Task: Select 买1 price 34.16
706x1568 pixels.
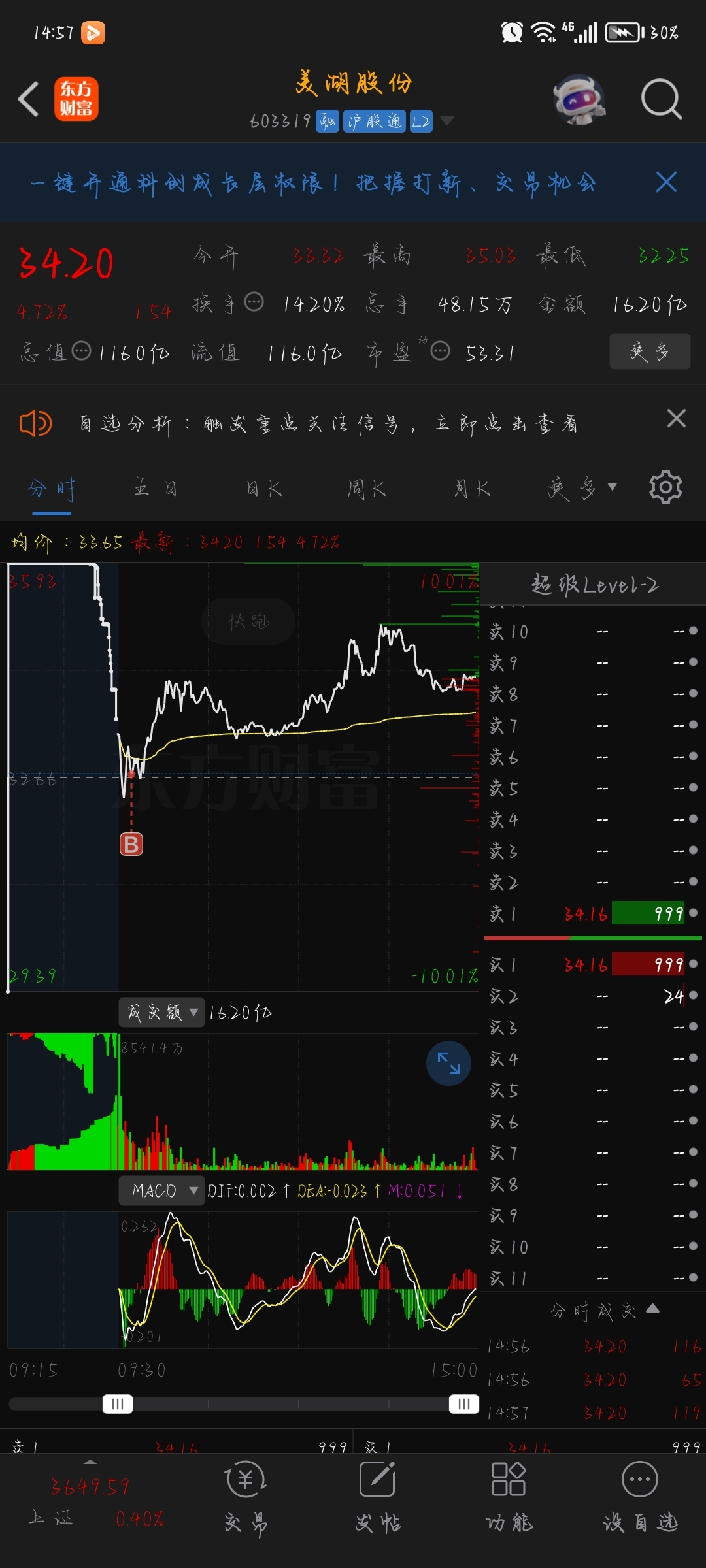Action: point(586,965)
